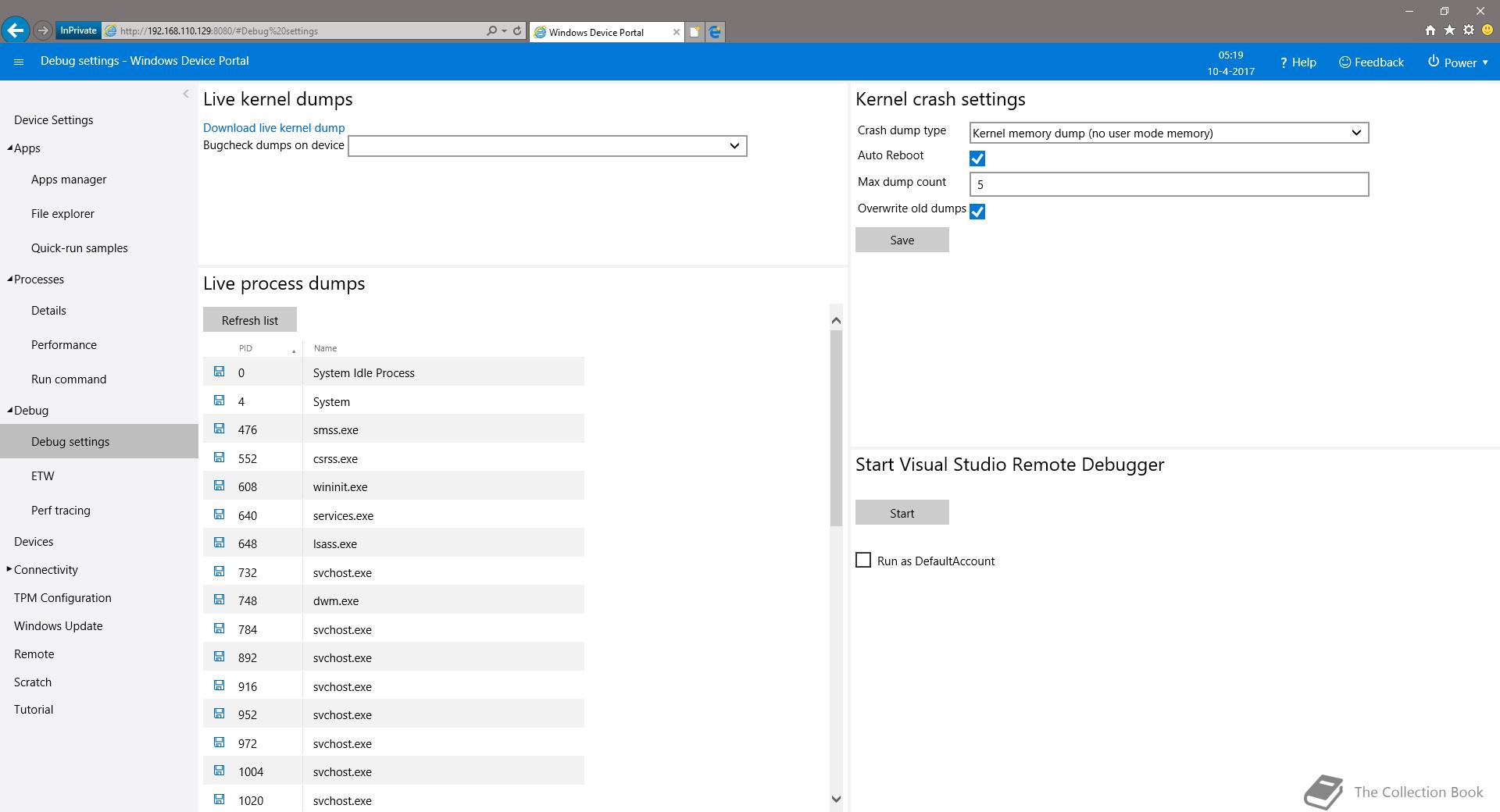Open the Power dropdown menu

1458,62
